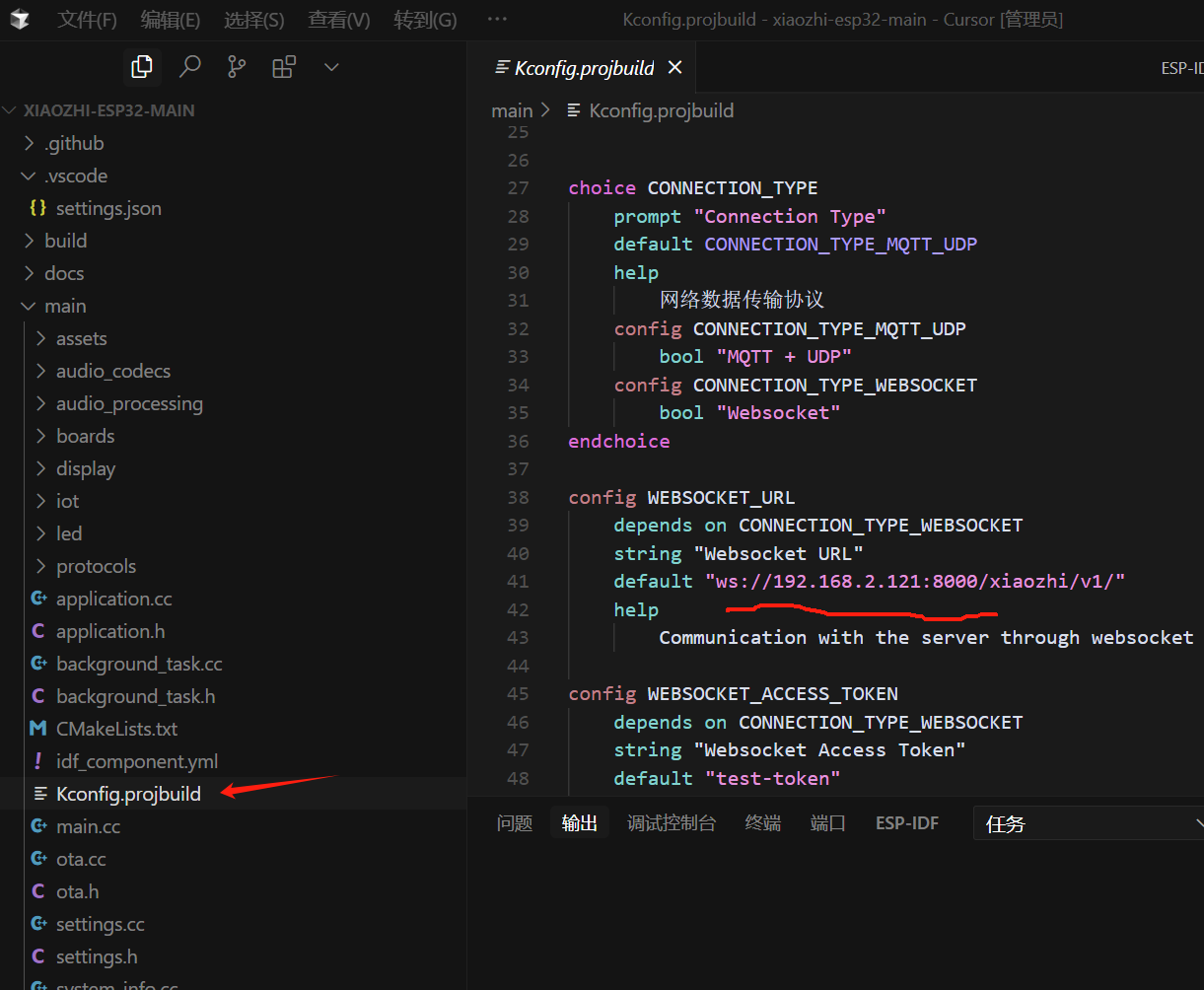Screen dimensions: 1204x990
Task: Click the main breadcrumb in editor
Action: pyautogui.click(x=512, y=110)
